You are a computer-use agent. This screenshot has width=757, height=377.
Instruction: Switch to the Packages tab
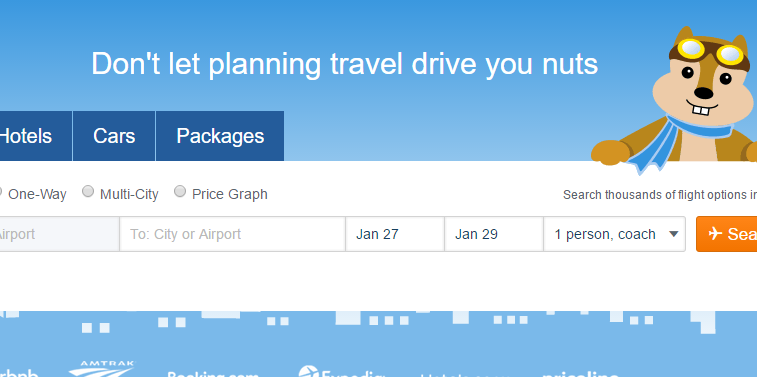[x=220, y=136]
